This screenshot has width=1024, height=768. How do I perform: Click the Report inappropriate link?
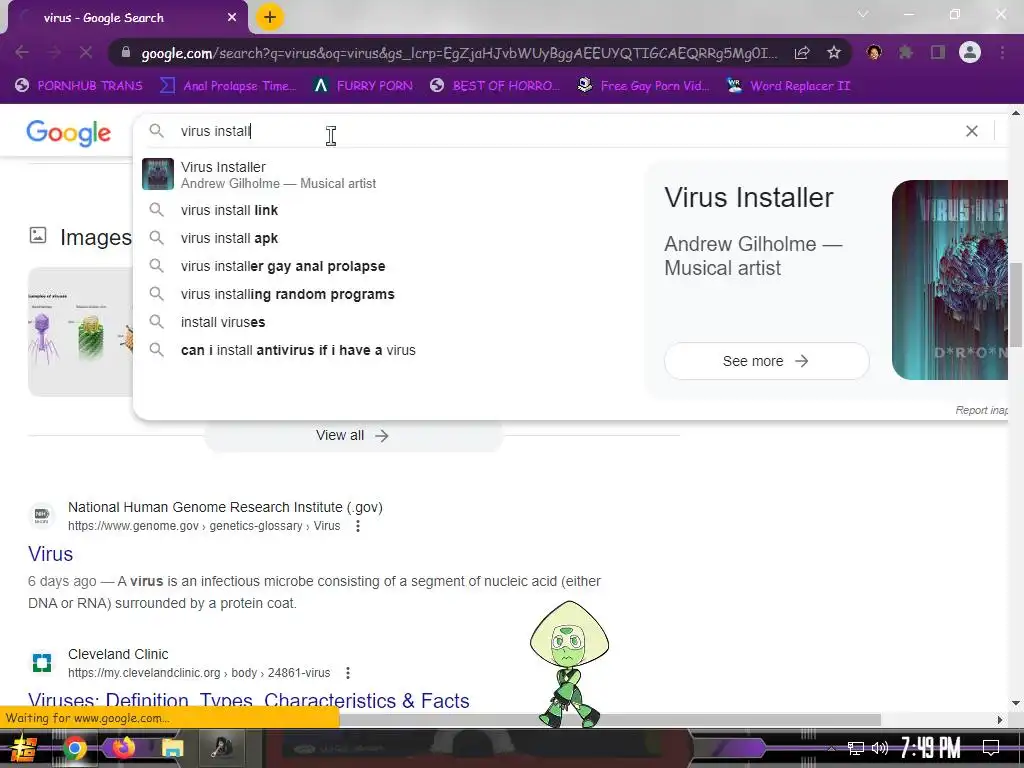[981, 410]
